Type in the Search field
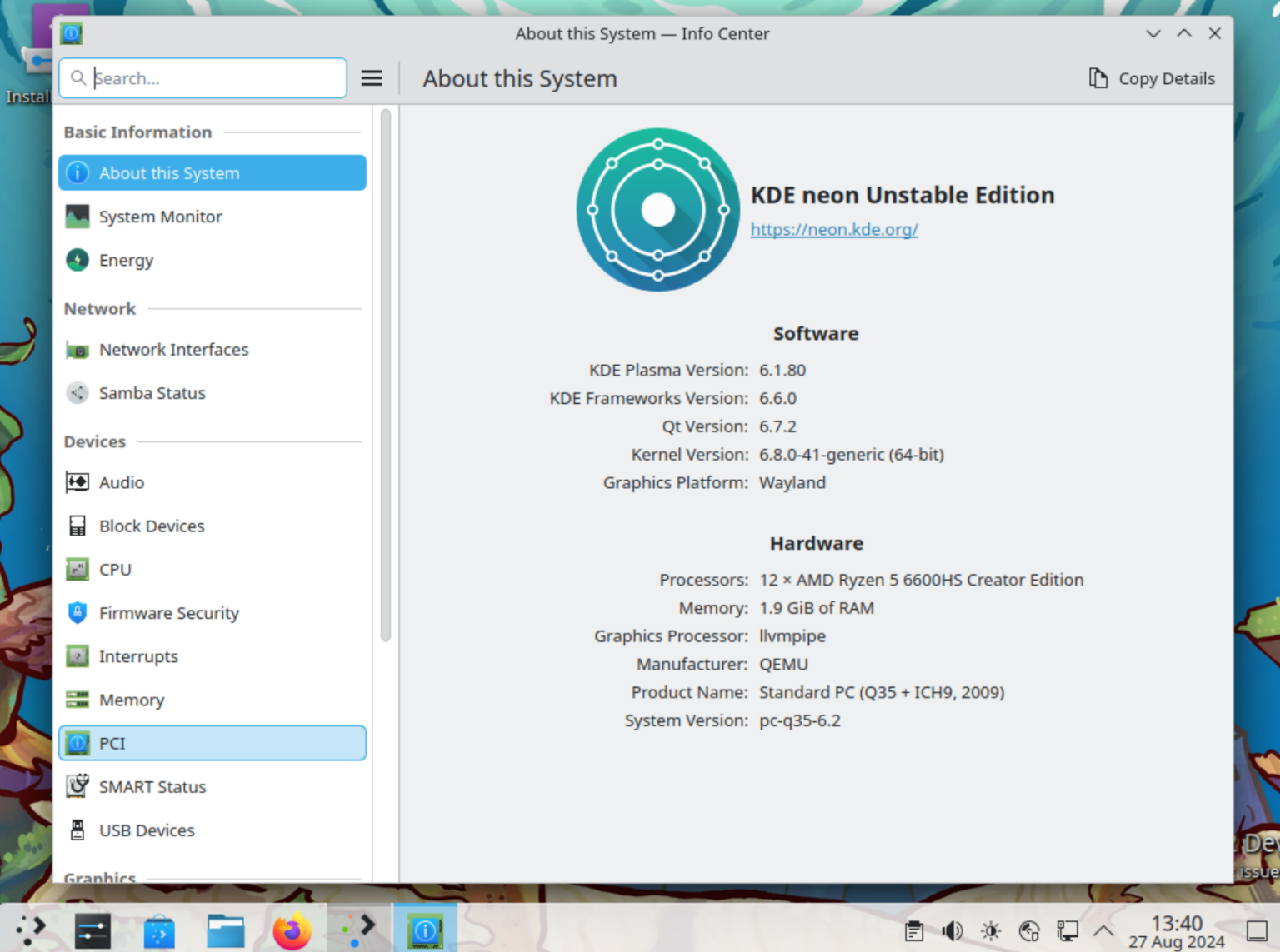This screenshot has width=1280, height=952. coord(202,77)
